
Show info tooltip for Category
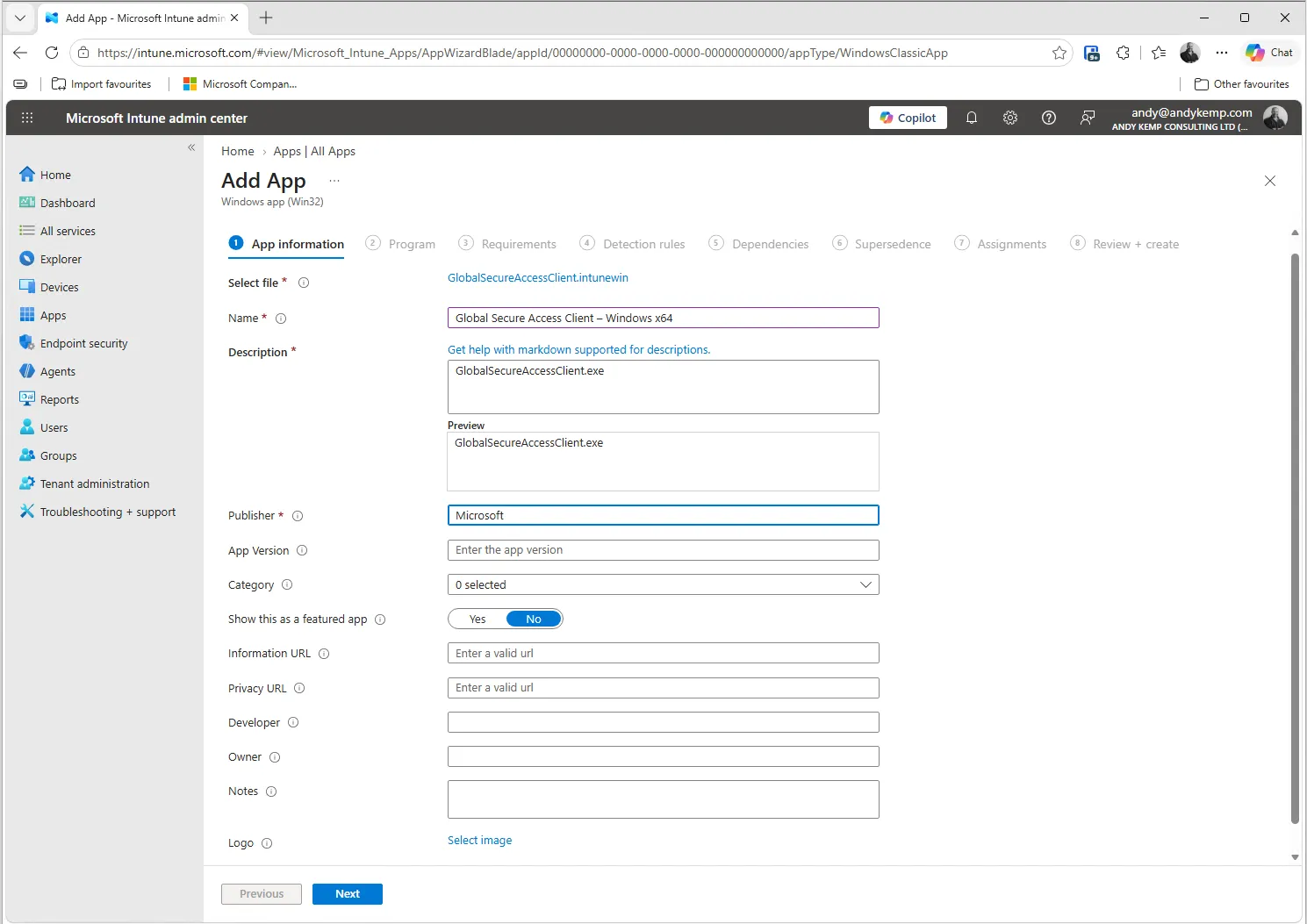pos(287,584)
